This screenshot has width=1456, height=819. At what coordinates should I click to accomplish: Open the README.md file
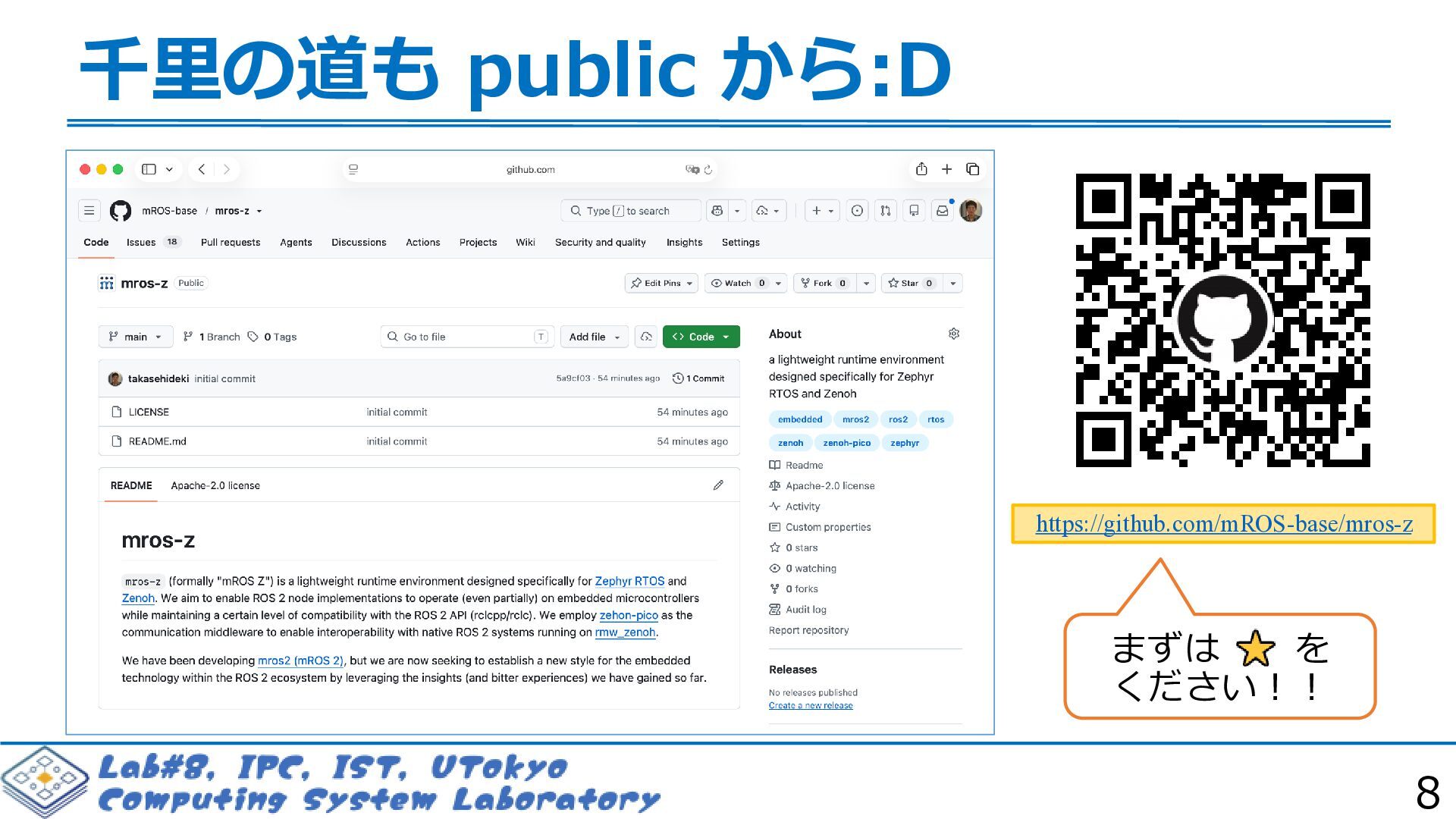coord(157,441)
